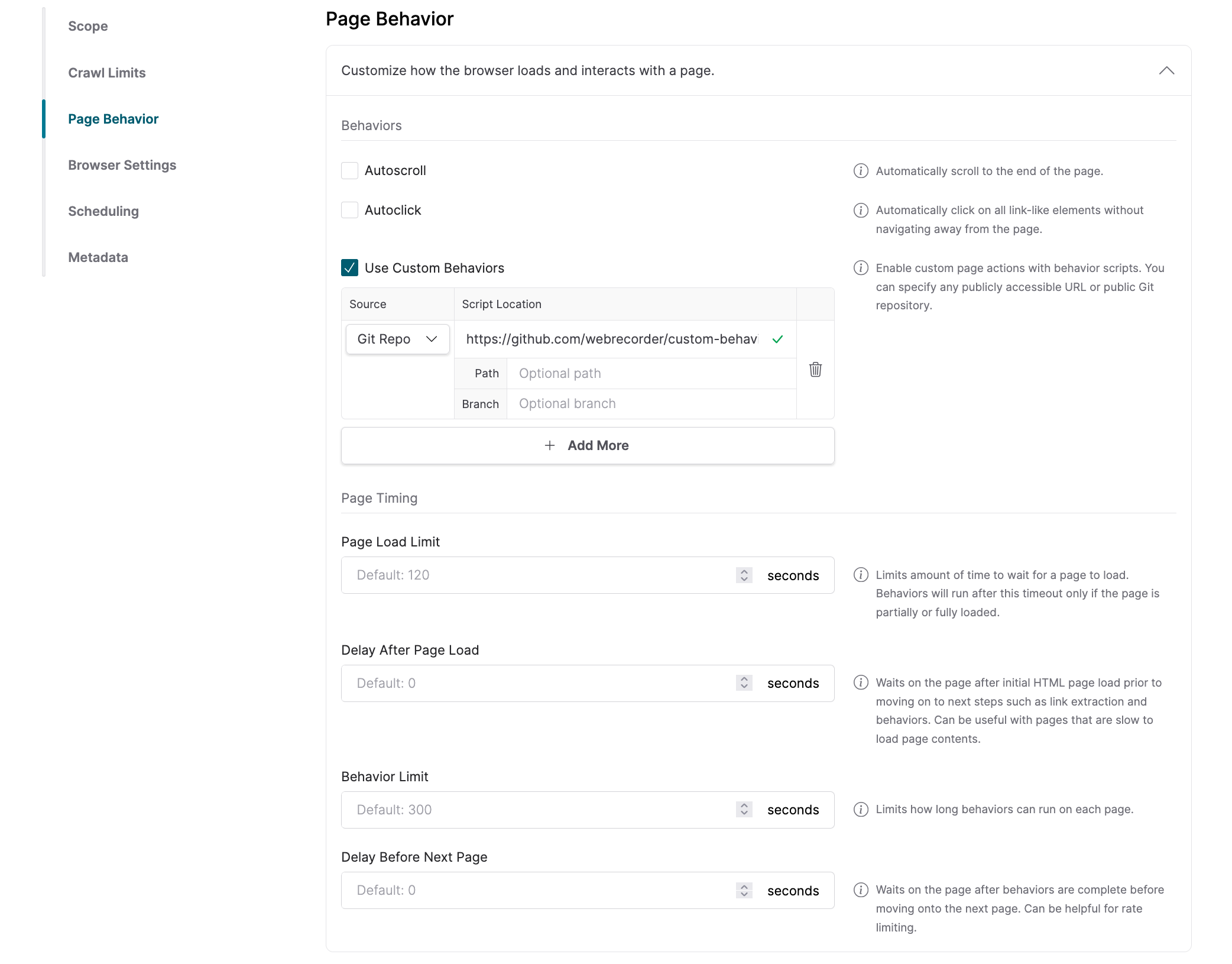Viewport: 1232px width, 964px height.
Task: Click the Page Load Limit stepper arrows
Action: [x=744, y=575]
